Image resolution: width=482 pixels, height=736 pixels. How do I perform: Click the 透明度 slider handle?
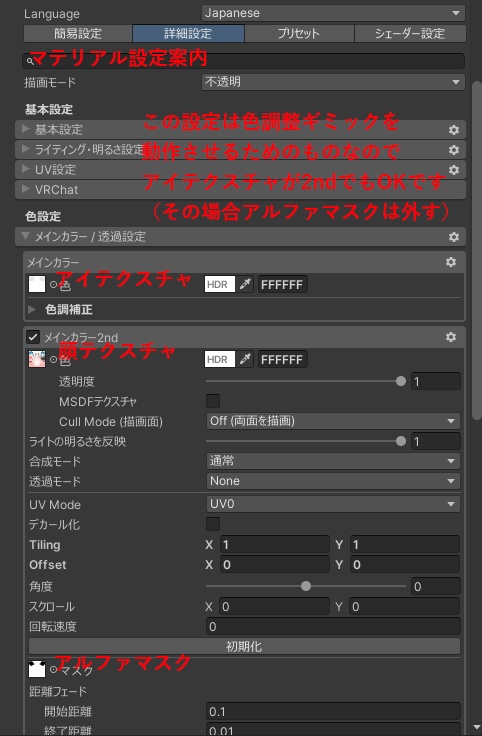point(401,381)
